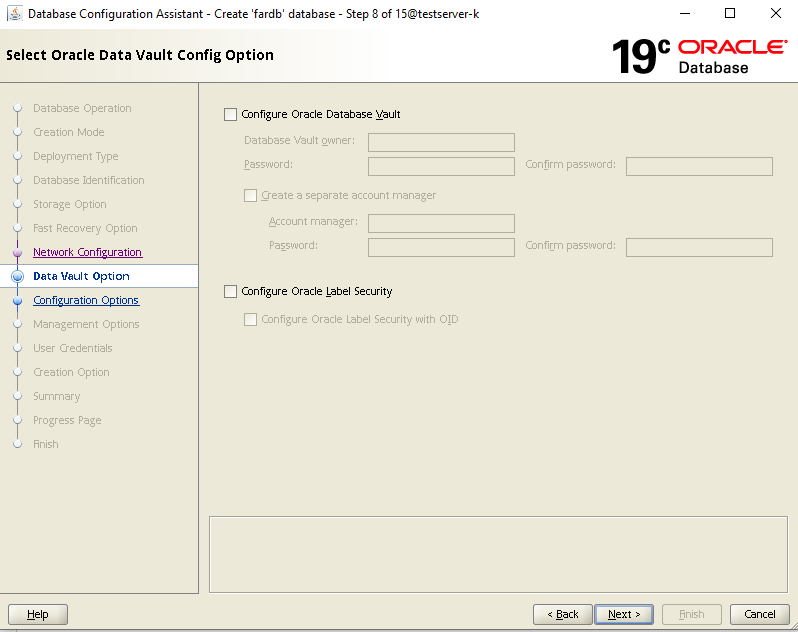Viewport: 798px width, 632px height.
Task: Click the Storage Option step
Action: click(x=70, y=204)
